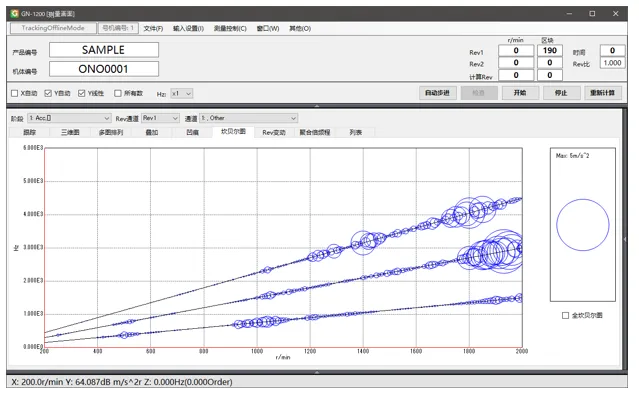Open the 文件(F) menu

tap(153, 28)
